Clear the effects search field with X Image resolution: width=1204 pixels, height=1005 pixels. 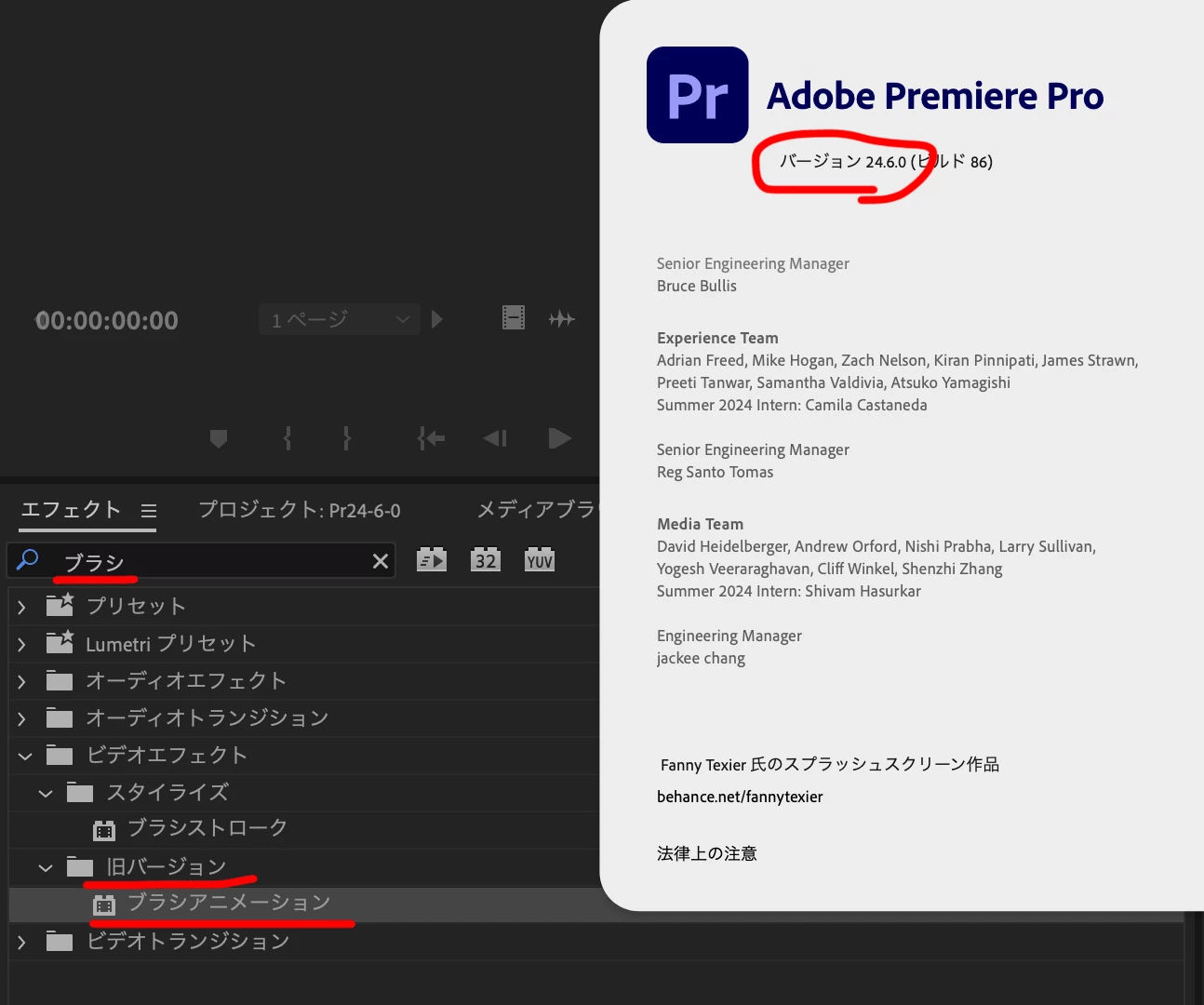coord(381,561)
